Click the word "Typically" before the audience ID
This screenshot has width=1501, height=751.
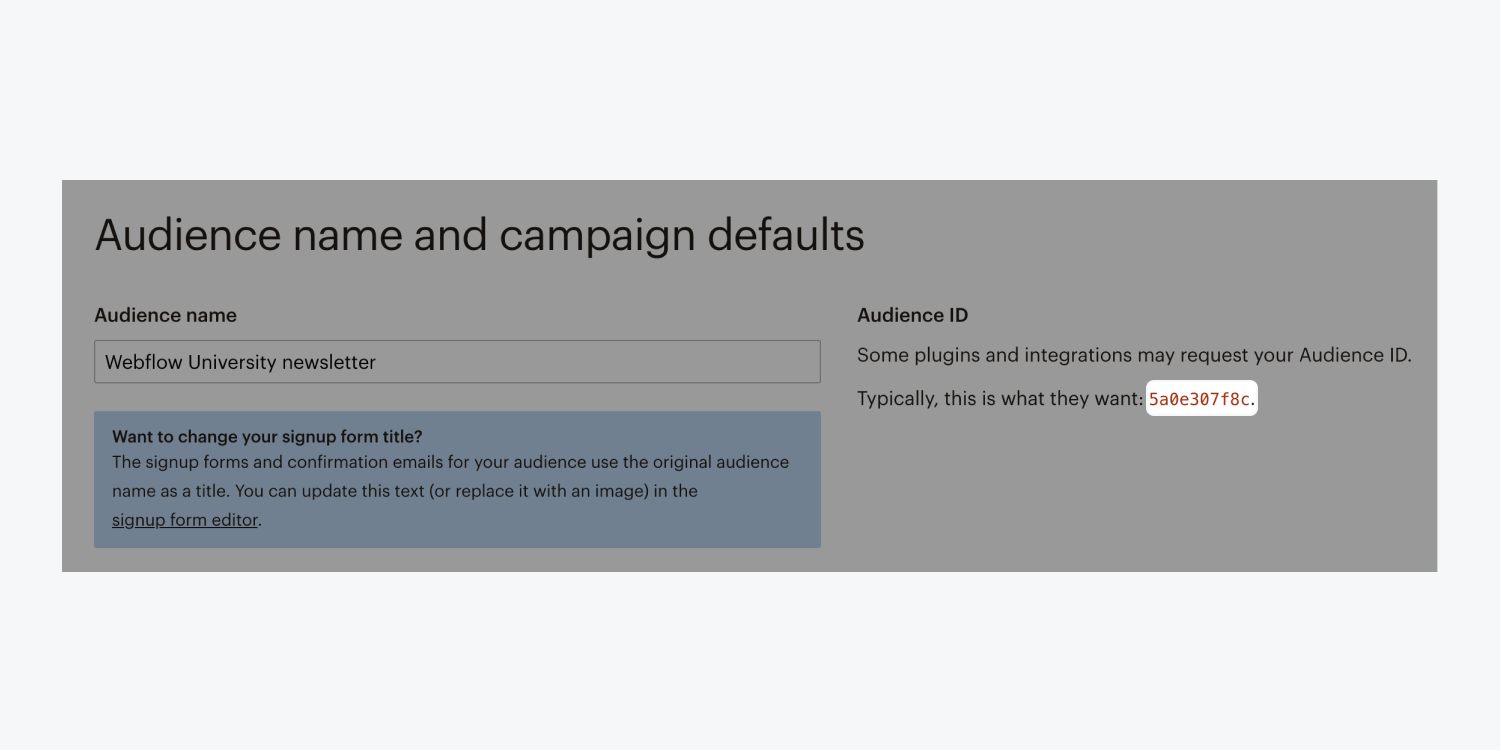(896, 399)
